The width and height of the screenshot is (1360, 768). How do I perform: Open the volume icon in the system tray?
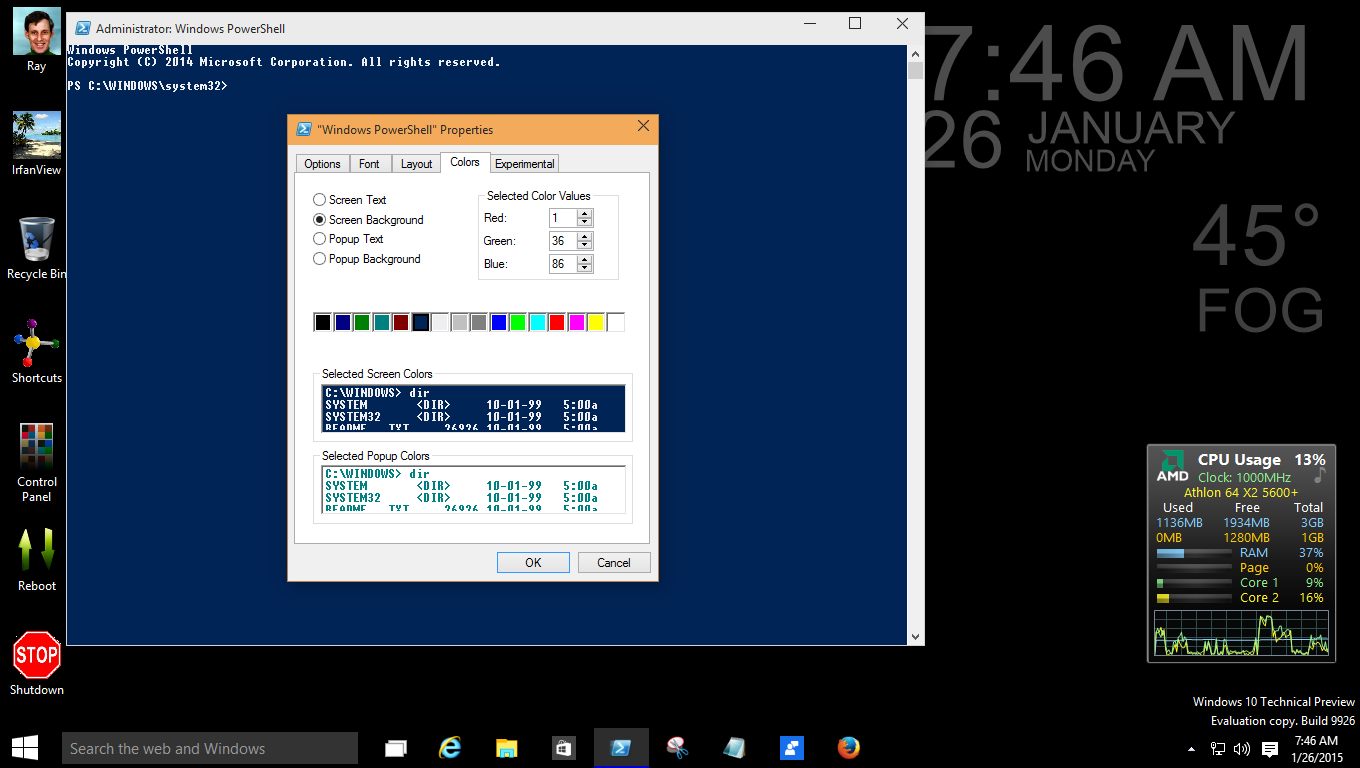[1242, 748]
